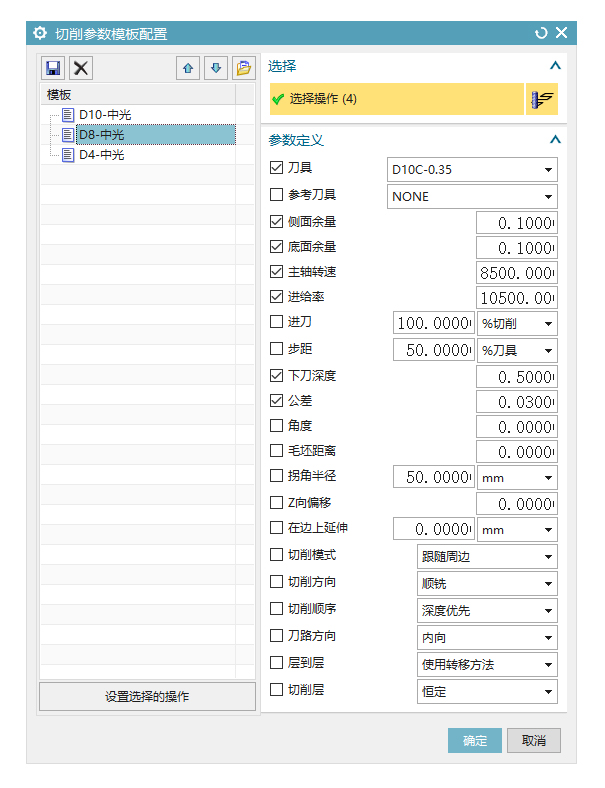Open the 跟随周边 cut mode dropdown
The width and height of the screenshot is (605, 788).
[486, 556]
